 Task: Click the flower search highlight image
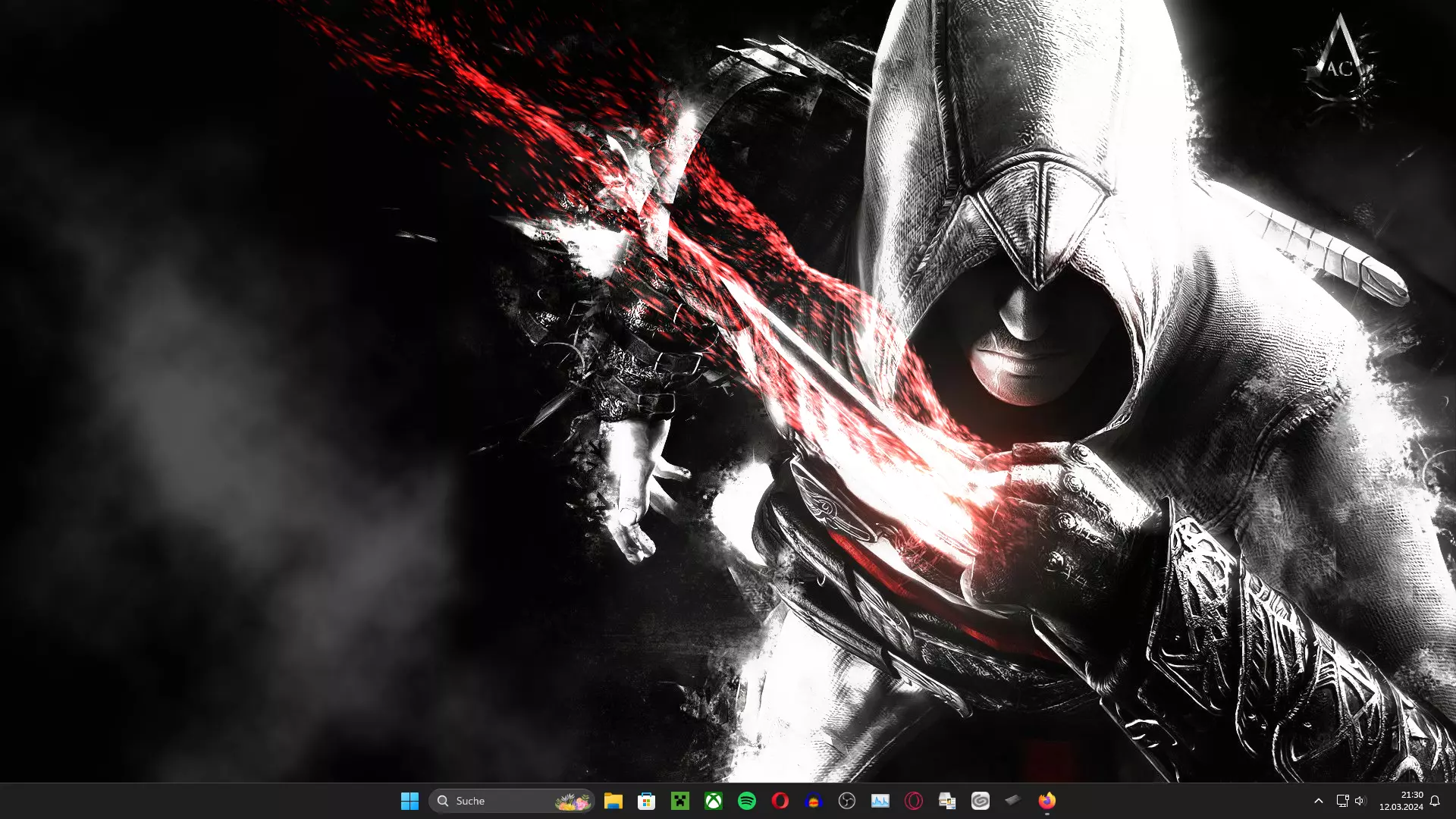[x=573, y=801]
